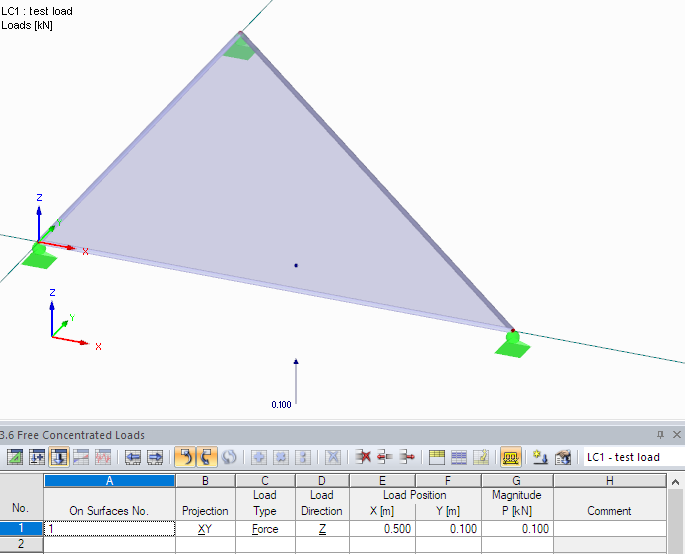The width and height of the screenshot is (685, 554).
Task: Click the 0.100 load label in viewport
Action: [281, 405]
